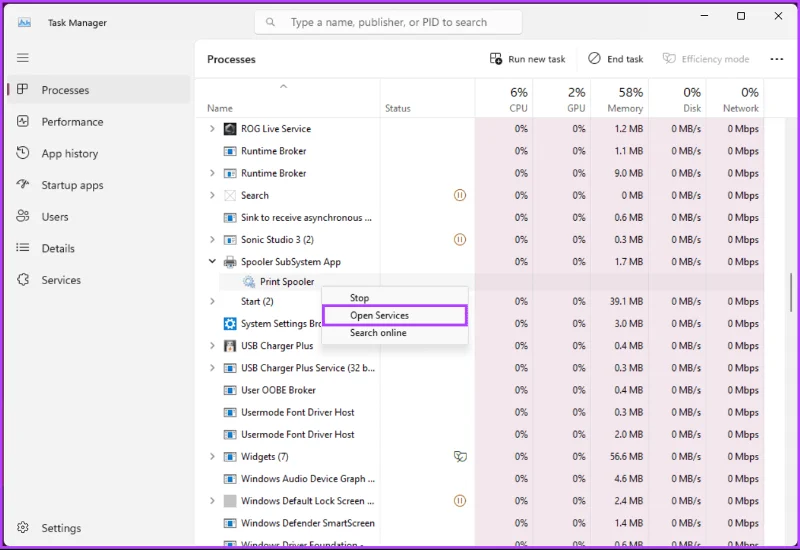Click the process search input field

pos(388,22)
